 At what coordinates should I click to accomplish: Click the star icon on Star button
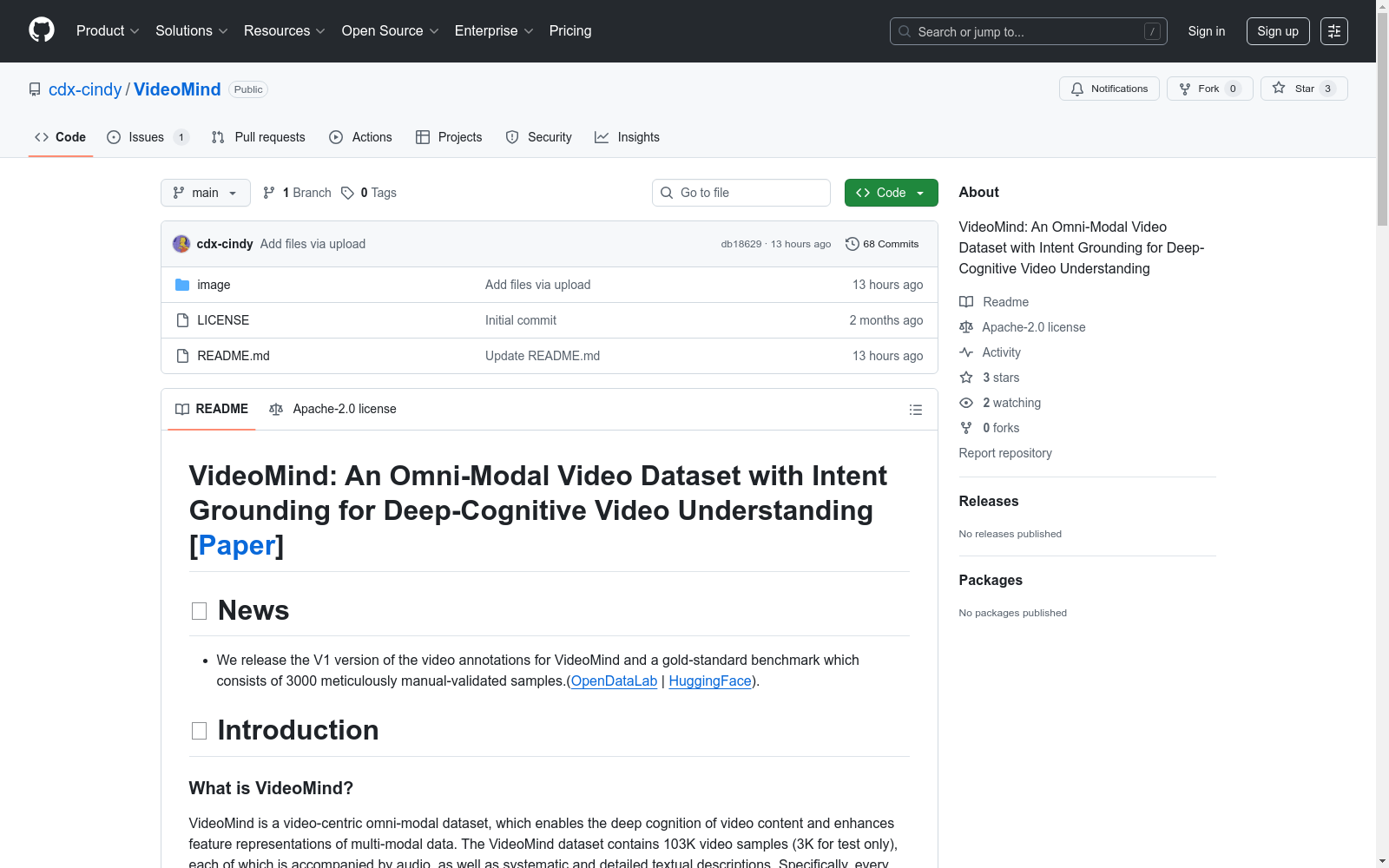(x=1279, y=88)
